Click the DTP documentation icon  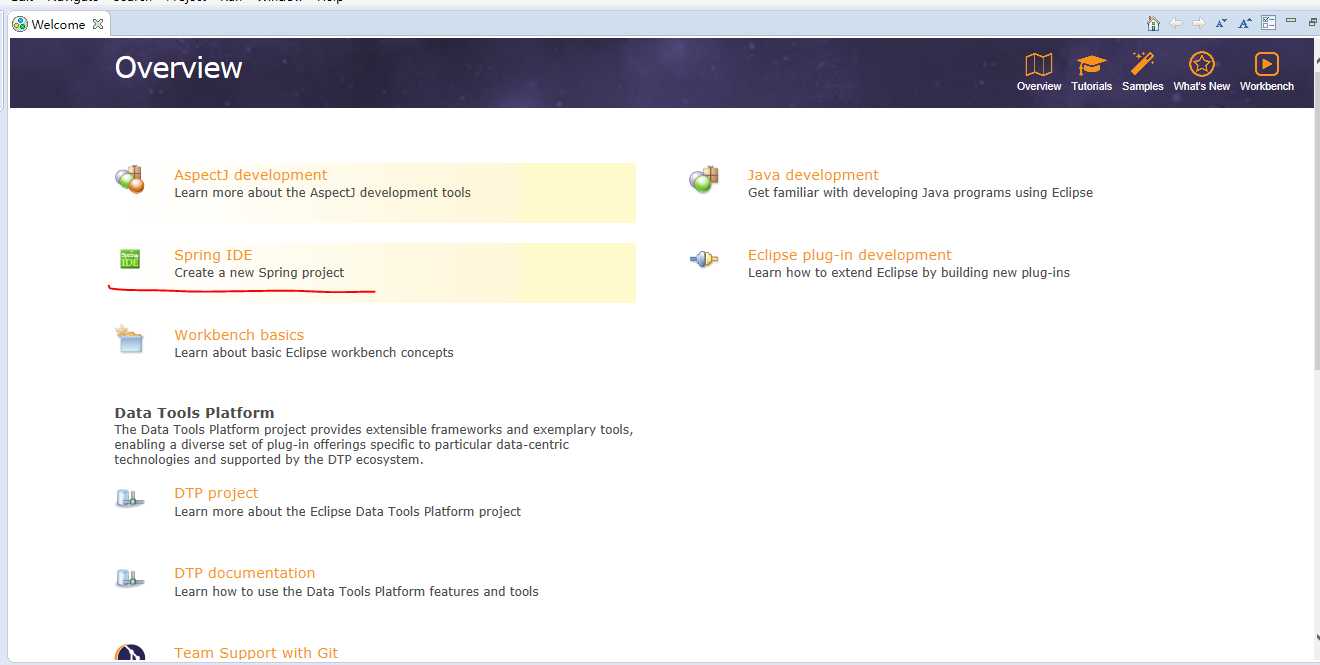(x=130, y=578)
